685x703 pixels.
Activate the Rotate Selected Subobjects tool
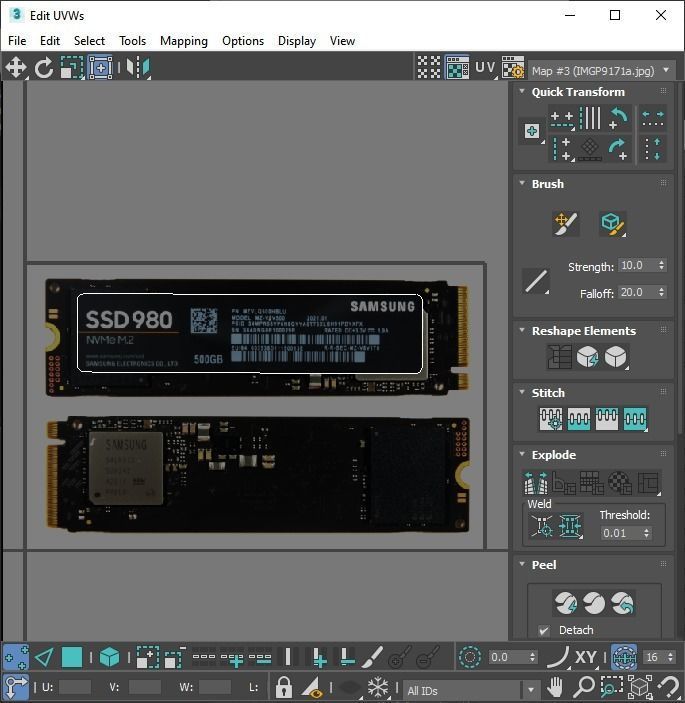pyautogui.click(x=44, y=68)
